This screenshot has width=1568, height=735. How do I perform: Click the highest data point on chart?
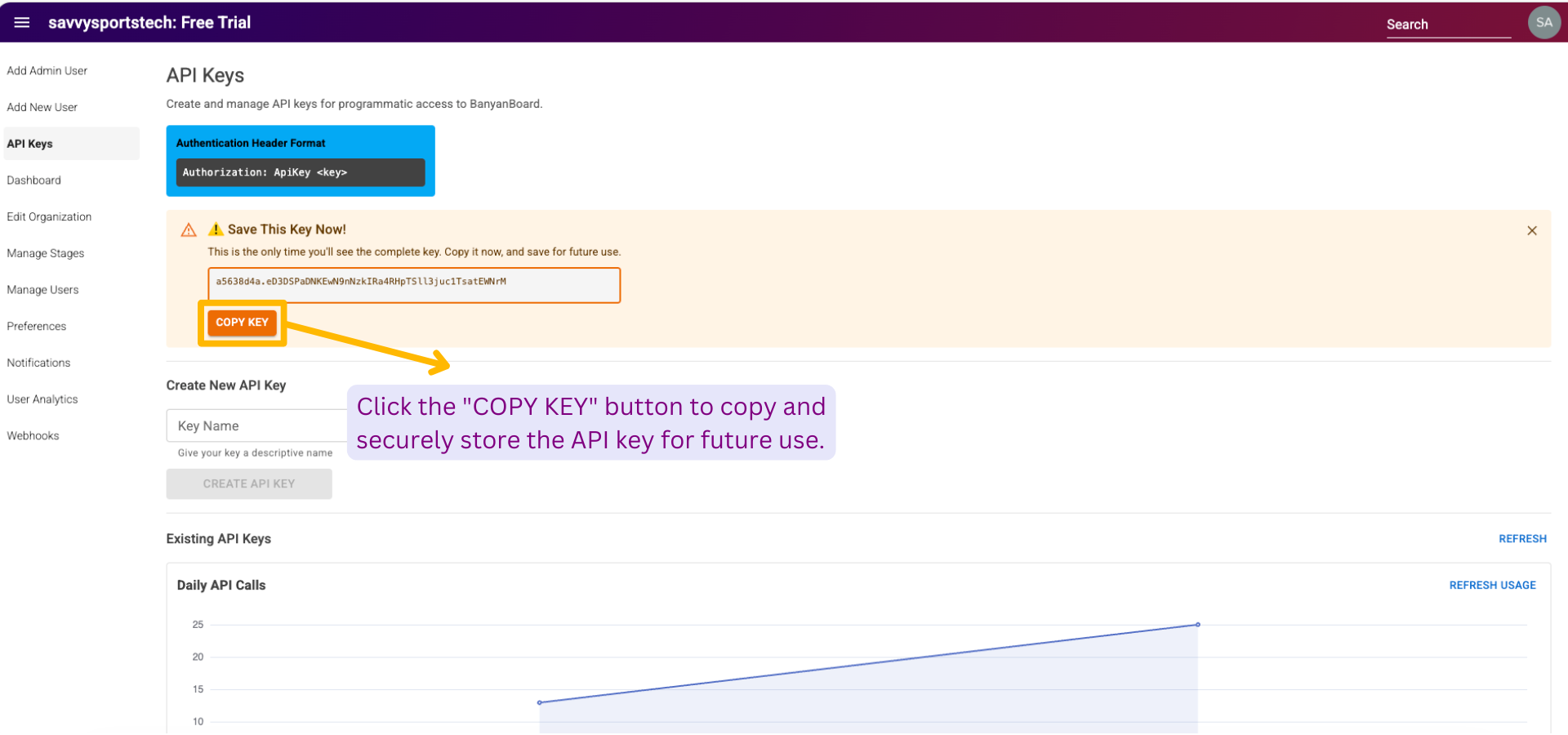1197,625
